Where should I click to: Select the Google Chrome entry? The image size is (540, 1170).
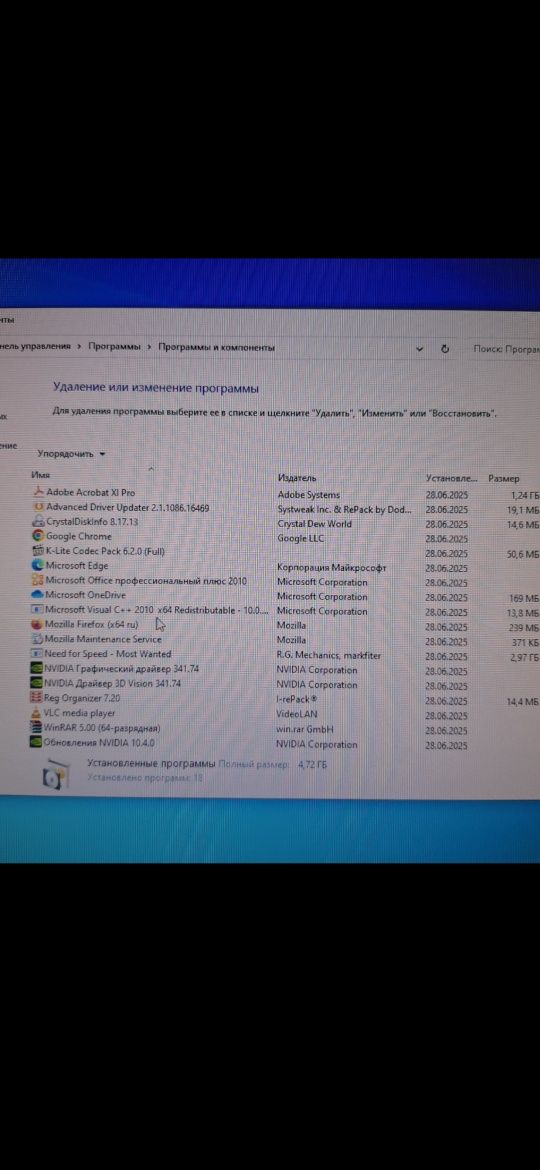click(78, 536)
